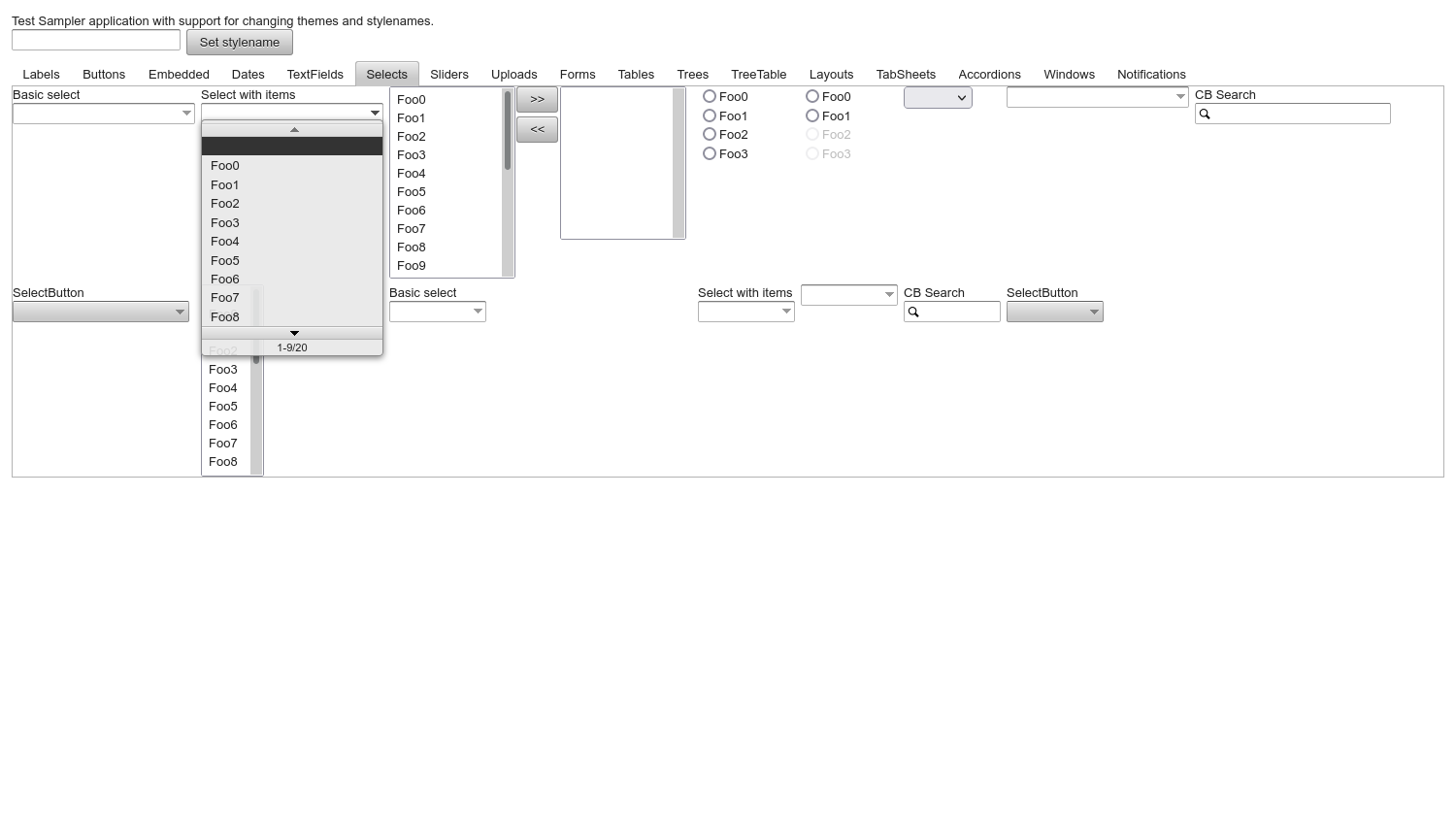Open the wide combo box left of CB Search

coord(1180,97)
